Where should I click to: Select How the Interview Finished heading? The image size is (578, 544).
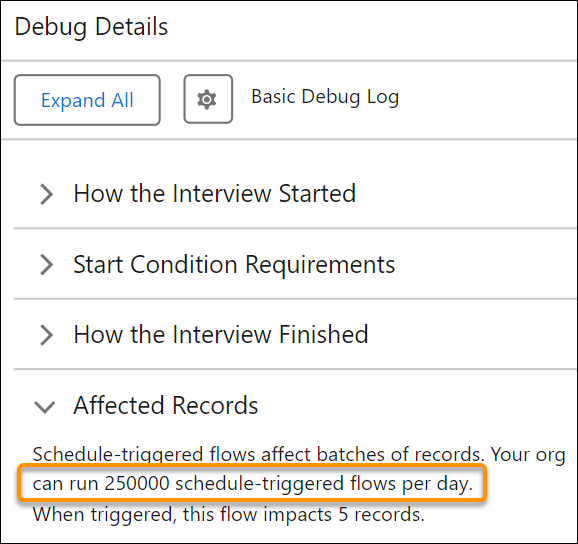click(221, 335)
